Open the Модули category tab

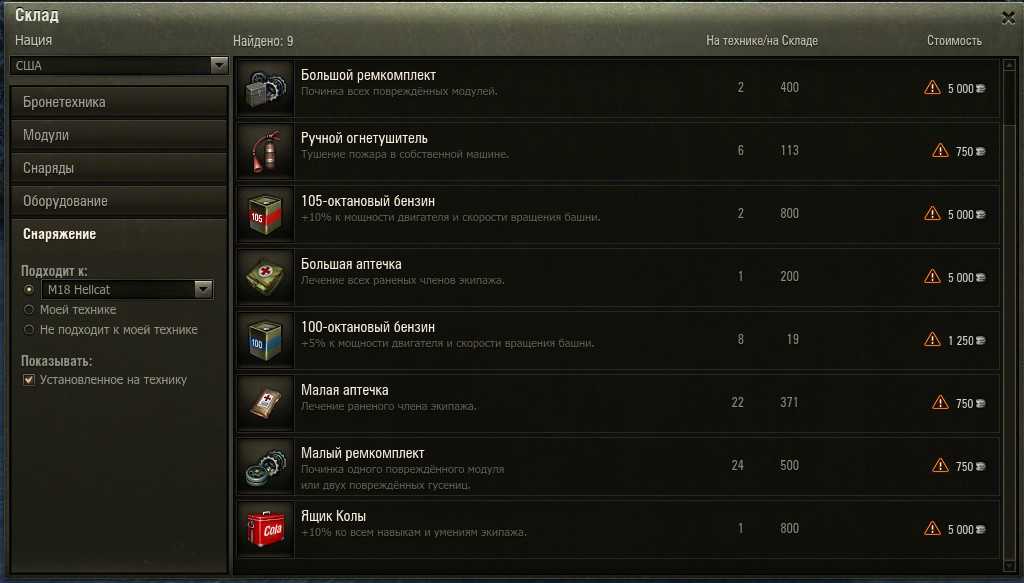click(x=119, y=135)
